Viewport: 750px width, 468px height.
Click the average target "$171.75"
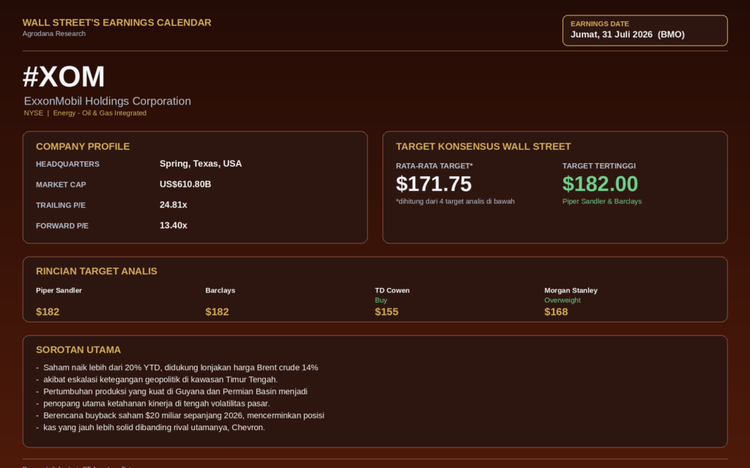[x=434, y=184]
